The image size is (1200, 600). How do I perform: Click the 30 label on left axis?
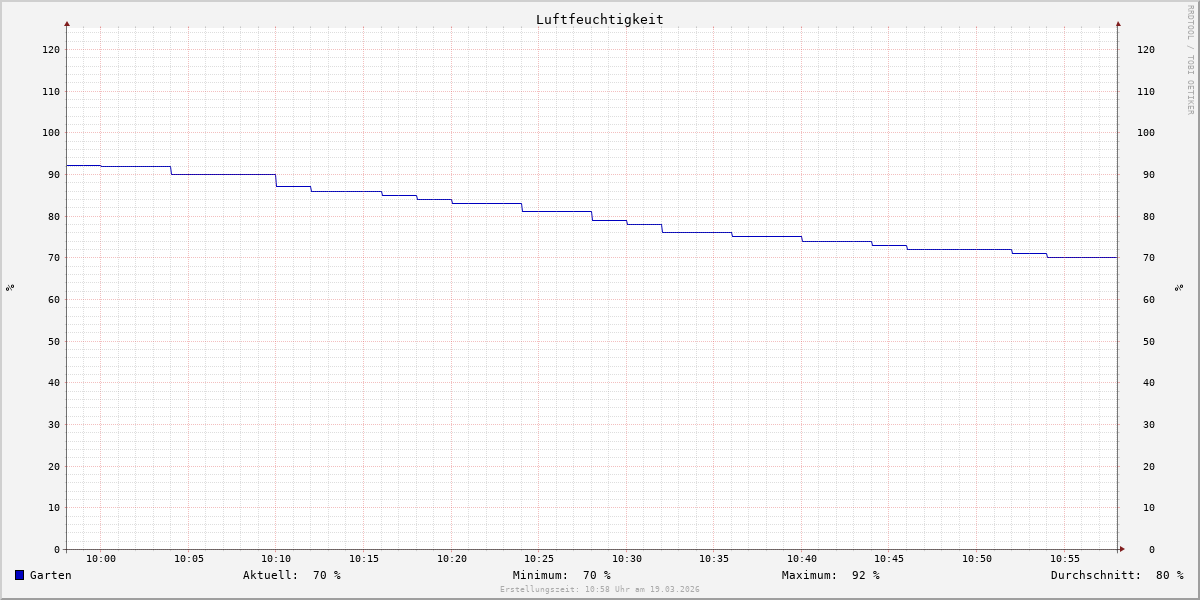pos(54,424)
